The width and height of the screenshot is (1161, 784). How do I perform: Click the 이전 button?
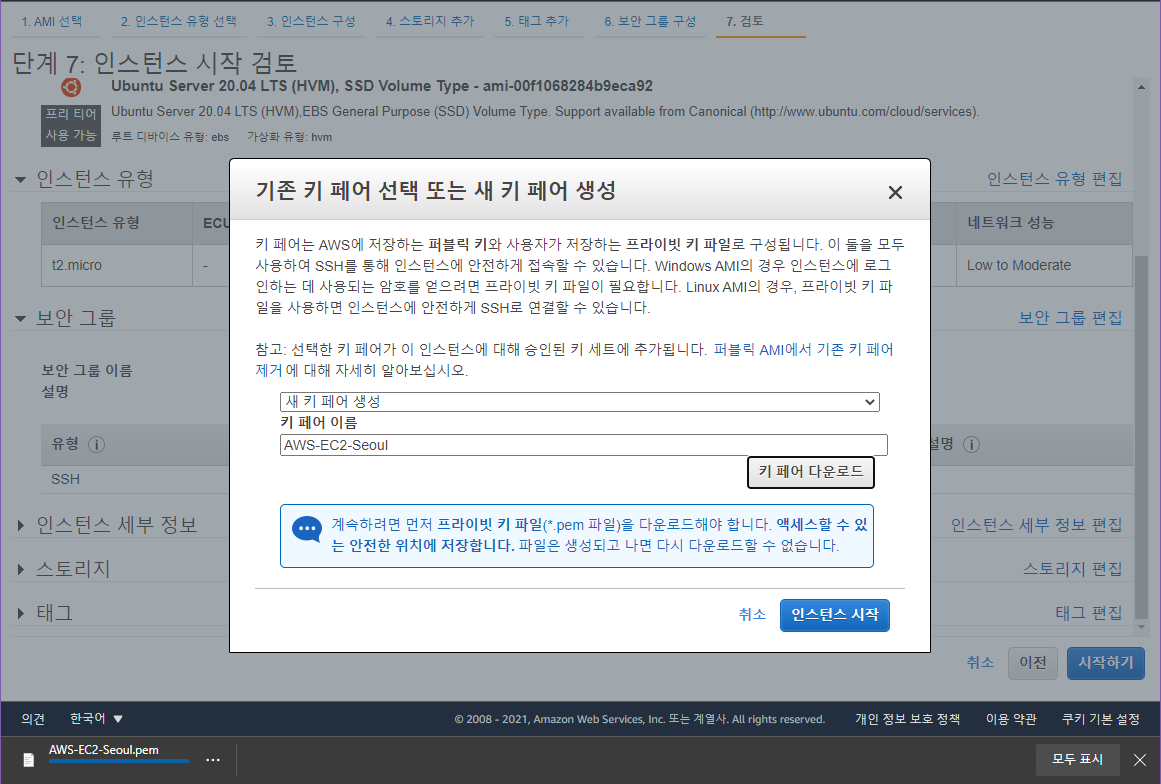[x=1033, y=663]
